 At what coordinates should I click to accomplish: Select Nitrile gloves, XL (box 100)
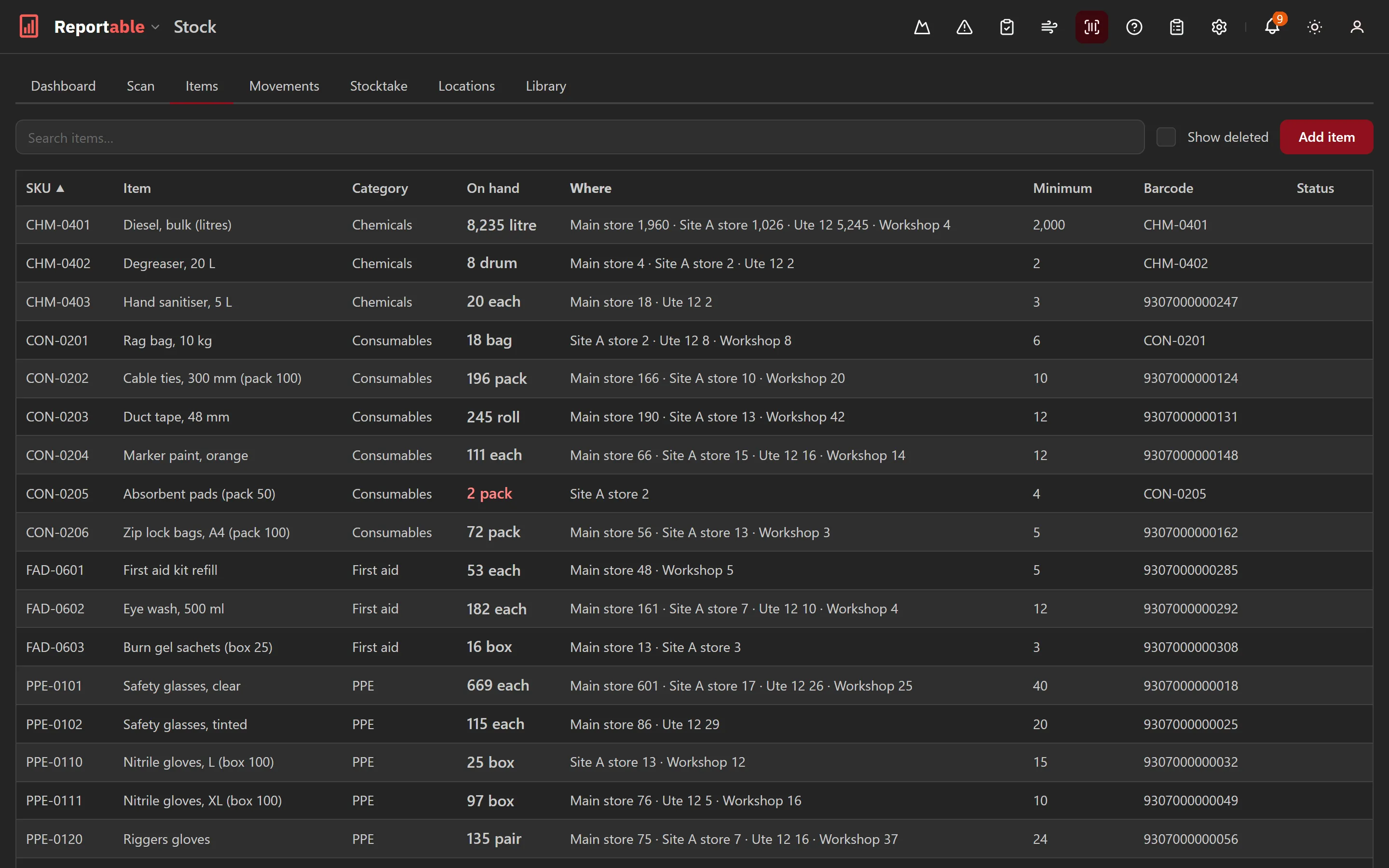pos(203,801)
